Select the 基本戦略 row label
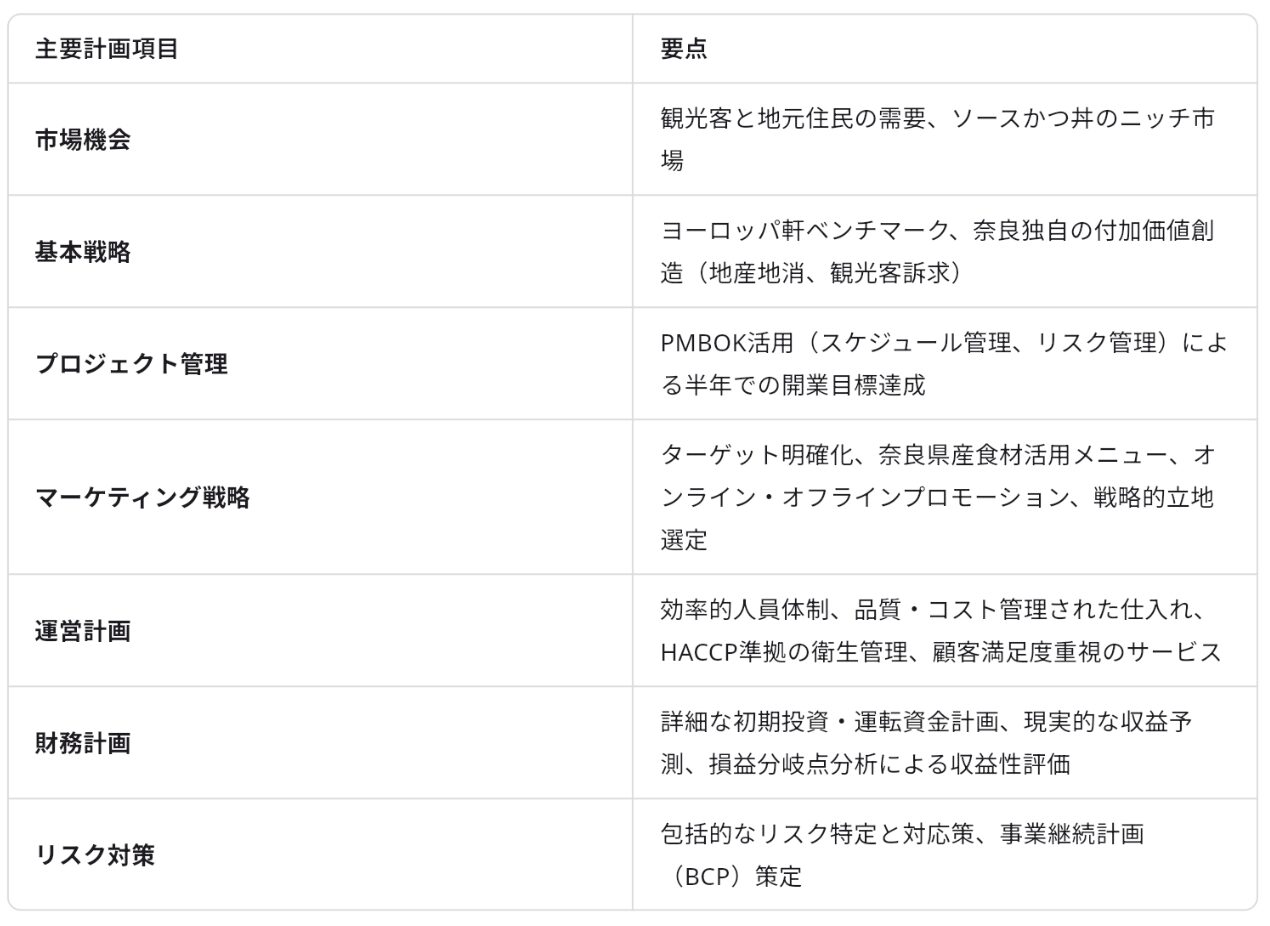 coord(83,252)
